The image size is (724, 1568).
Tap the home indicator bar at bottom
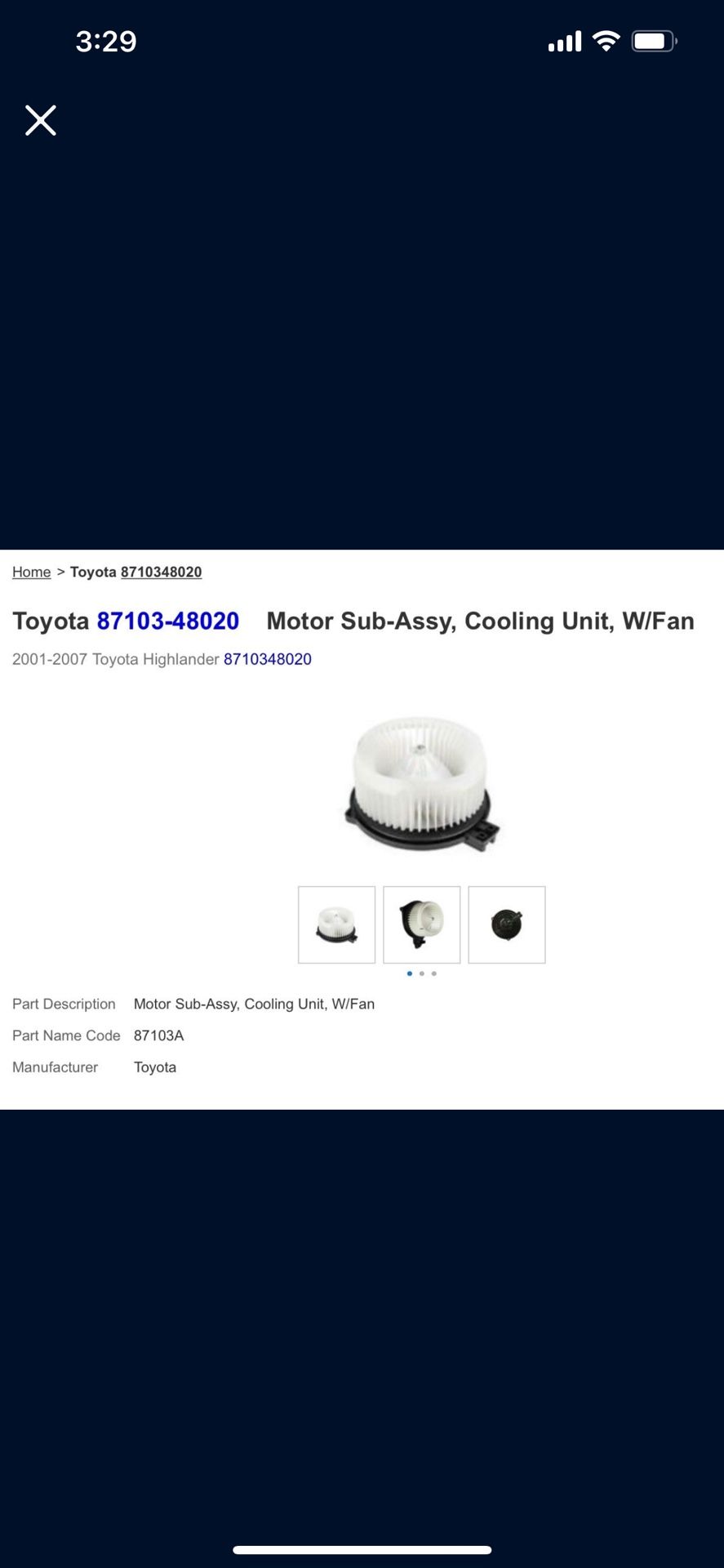pos(362,1550)
